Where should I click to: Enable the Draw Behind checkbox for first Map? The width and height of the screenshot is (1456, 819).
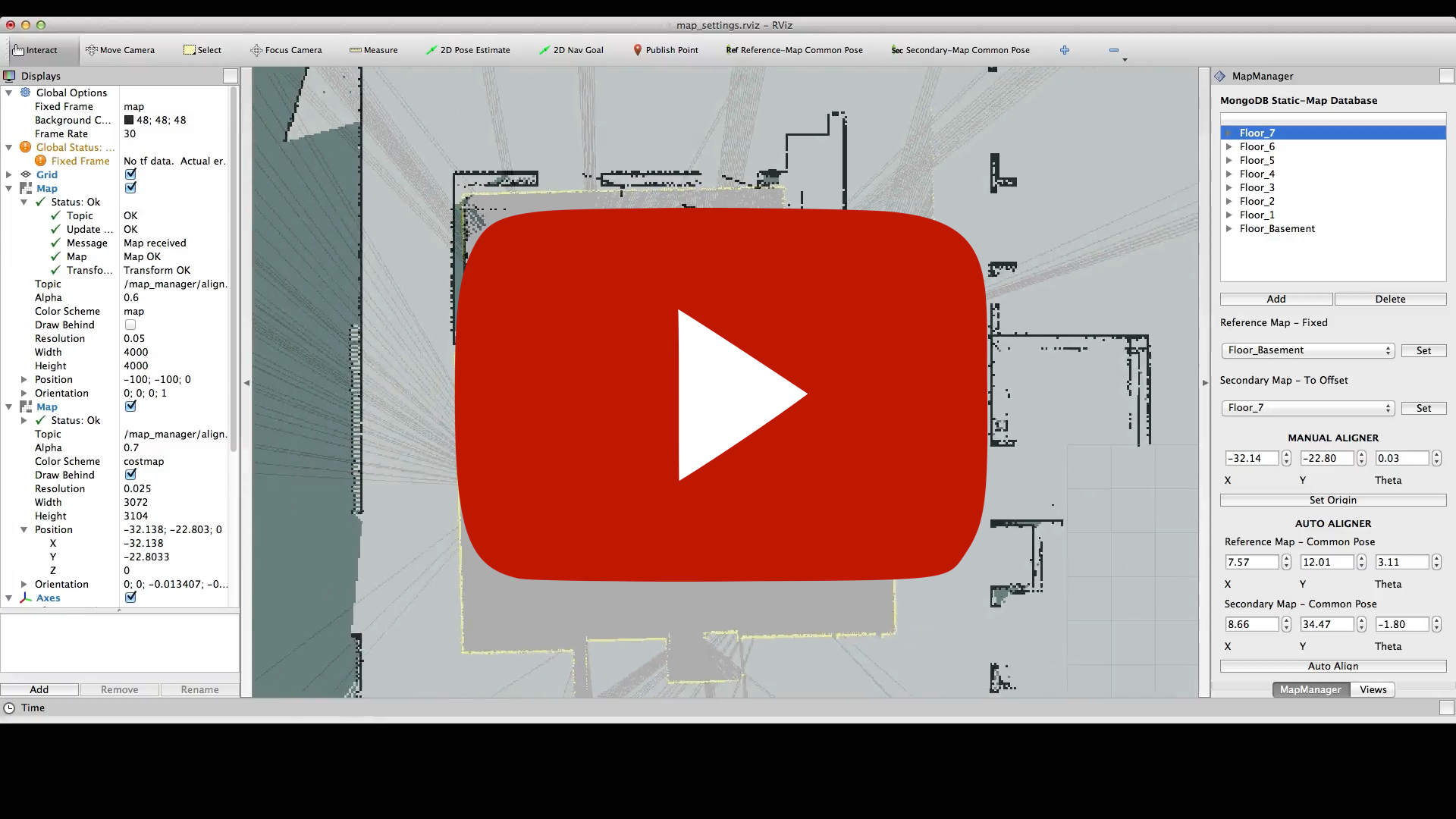coord(130,325)
